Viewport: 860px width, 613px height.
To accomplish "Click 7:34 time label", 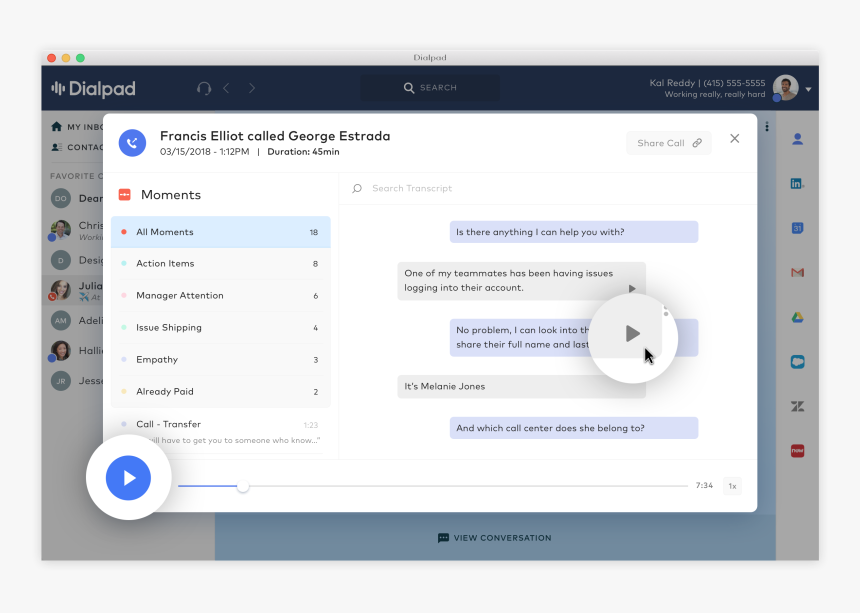I will tap(704, 486).
